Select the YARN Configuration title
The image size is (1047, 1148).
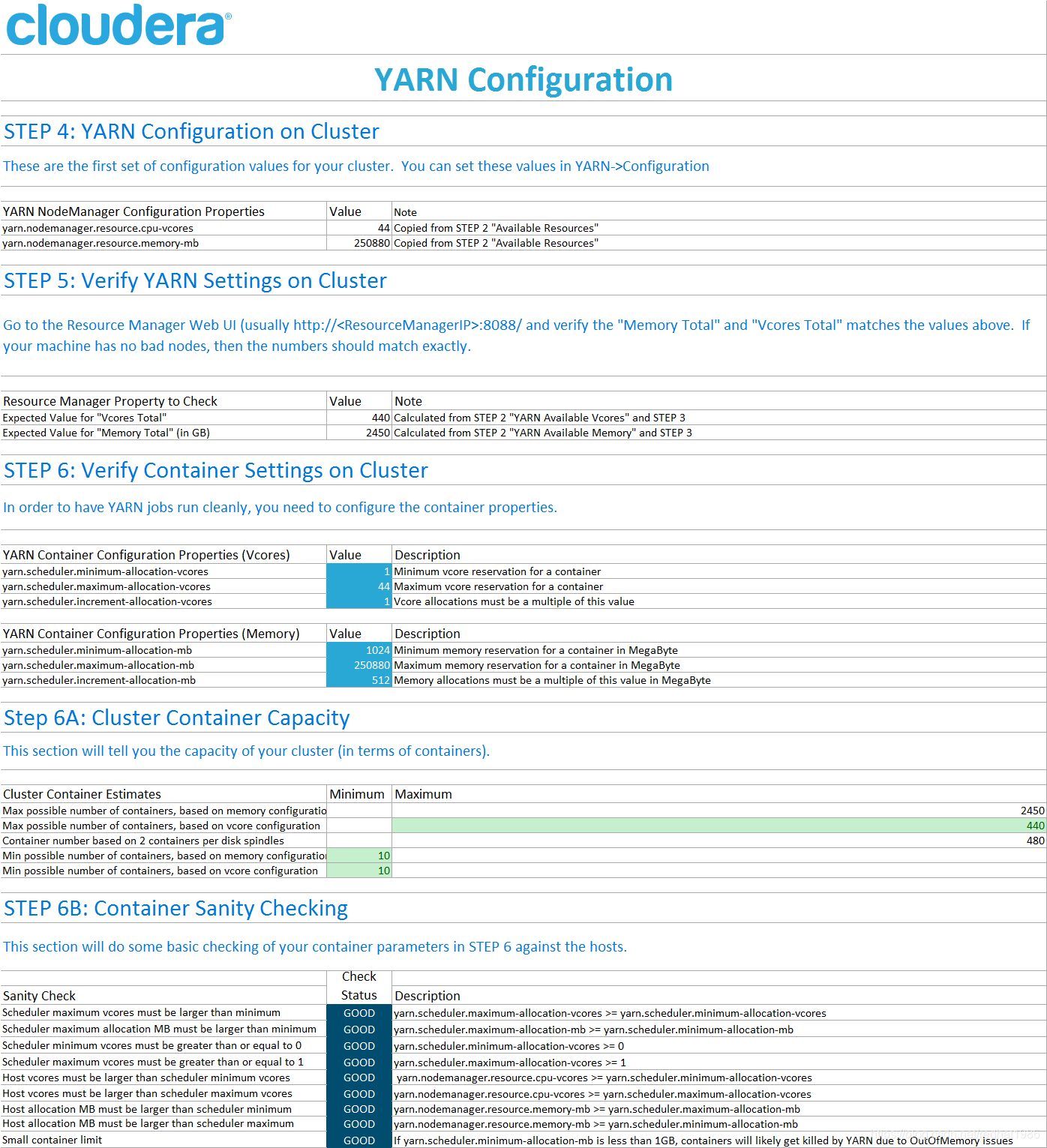[x=523, y=79]
